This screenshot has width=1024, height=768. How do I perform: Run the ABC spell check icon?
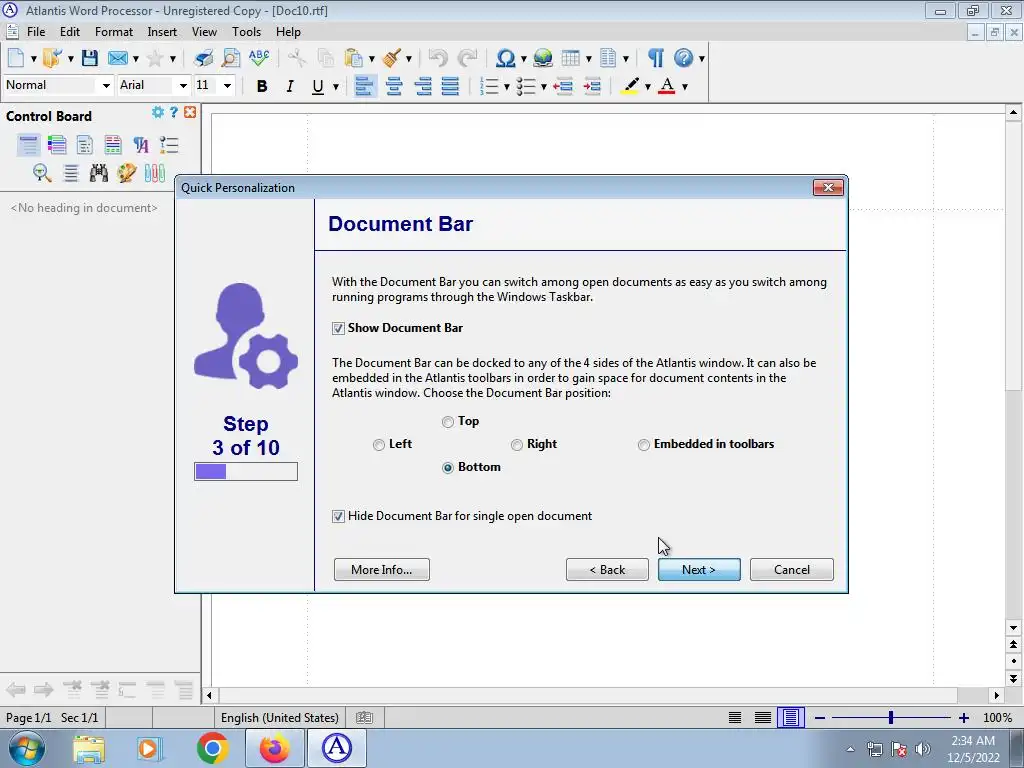[x=259, y=58]
